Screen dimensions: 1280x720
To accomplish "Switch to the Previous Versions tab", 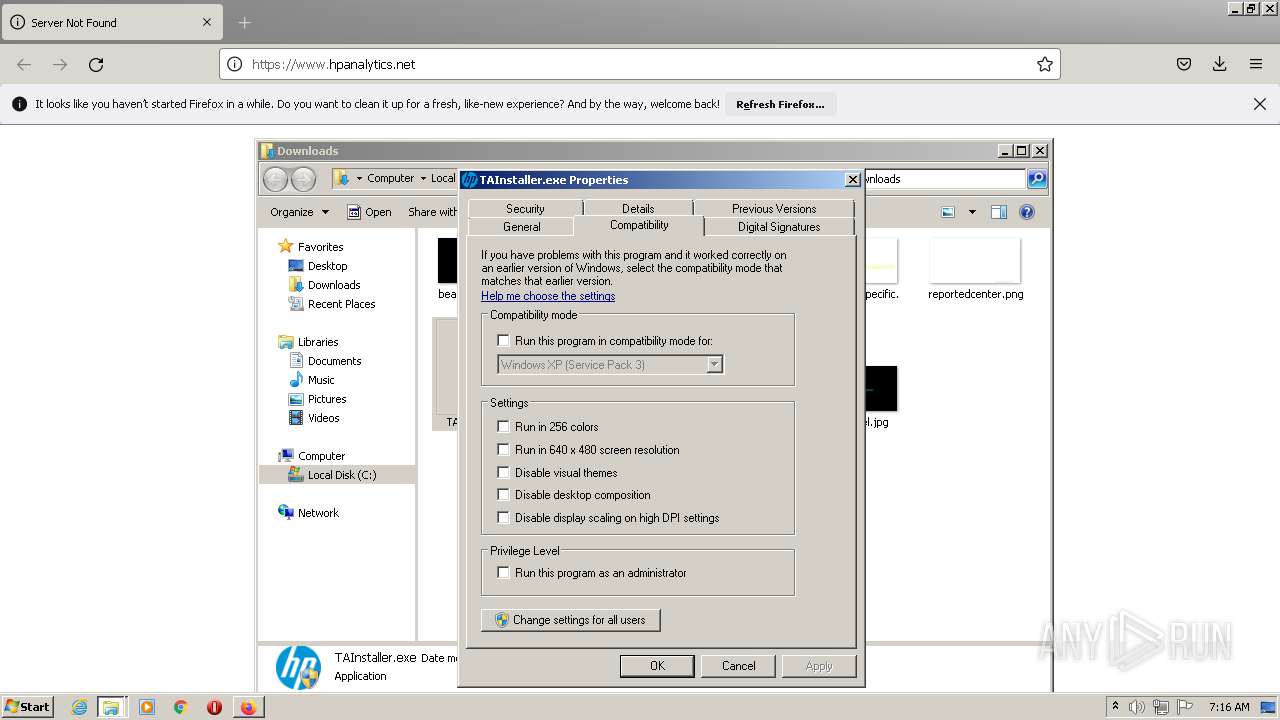I will pos(774,208).
